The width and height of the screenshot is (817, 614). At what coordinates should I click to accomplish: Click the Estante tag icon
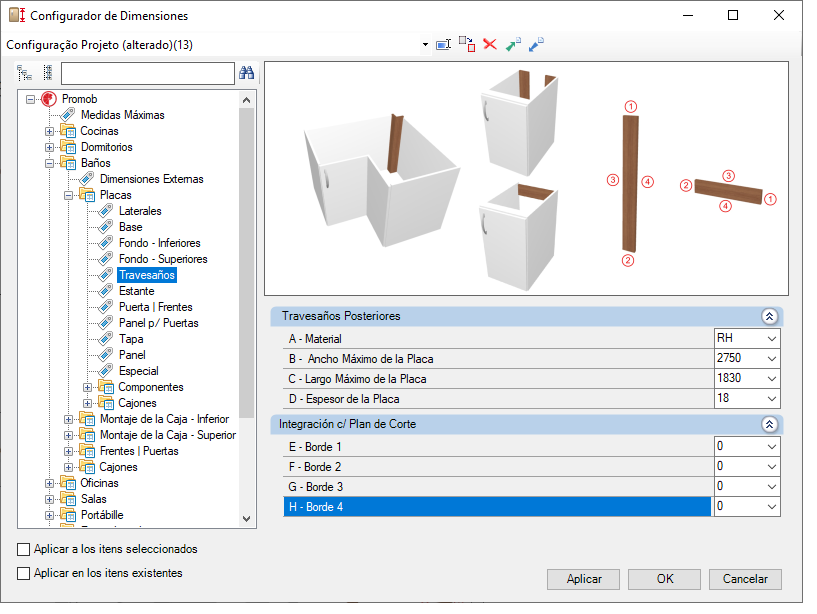click(x=106, y=291)
